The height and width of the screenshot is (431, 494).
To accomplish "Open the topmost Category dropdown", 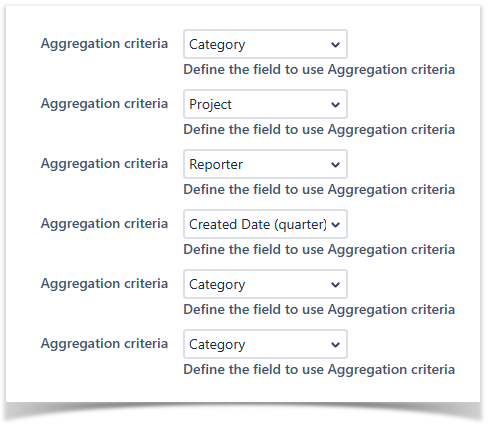I will tap(265, 44).
